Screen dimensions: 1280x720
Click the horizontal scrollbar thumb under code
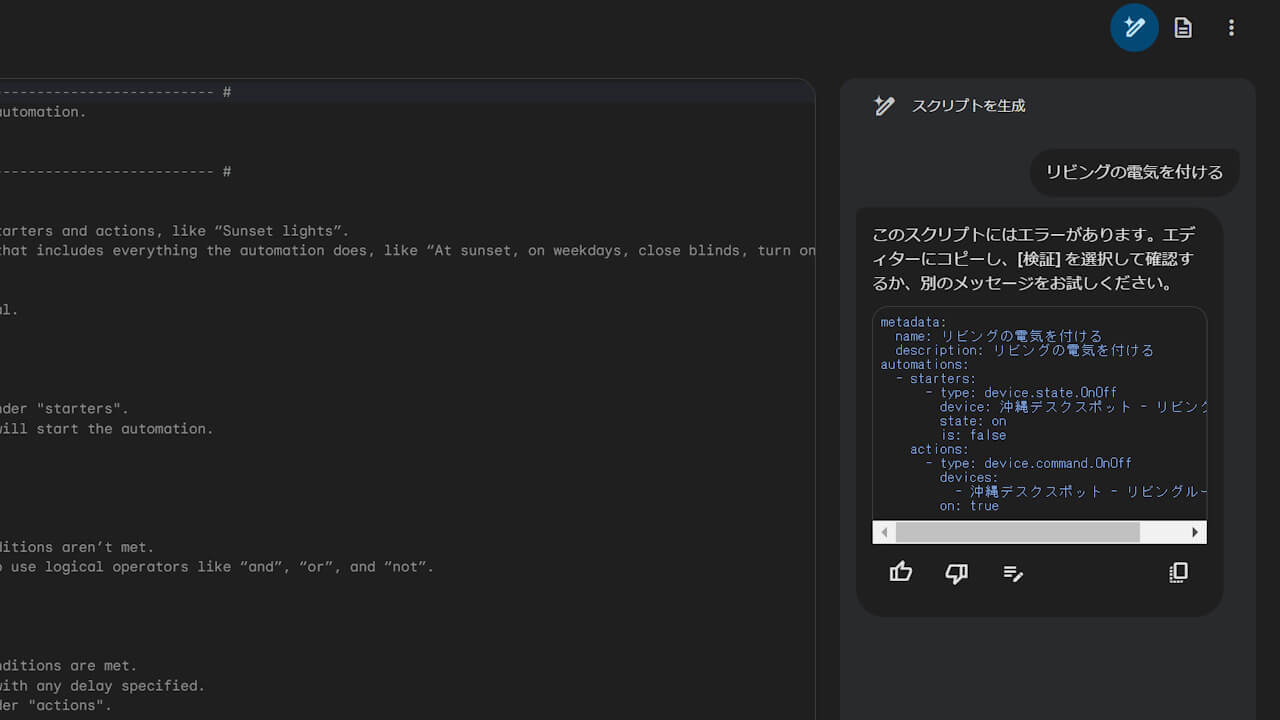[1017, 533]
